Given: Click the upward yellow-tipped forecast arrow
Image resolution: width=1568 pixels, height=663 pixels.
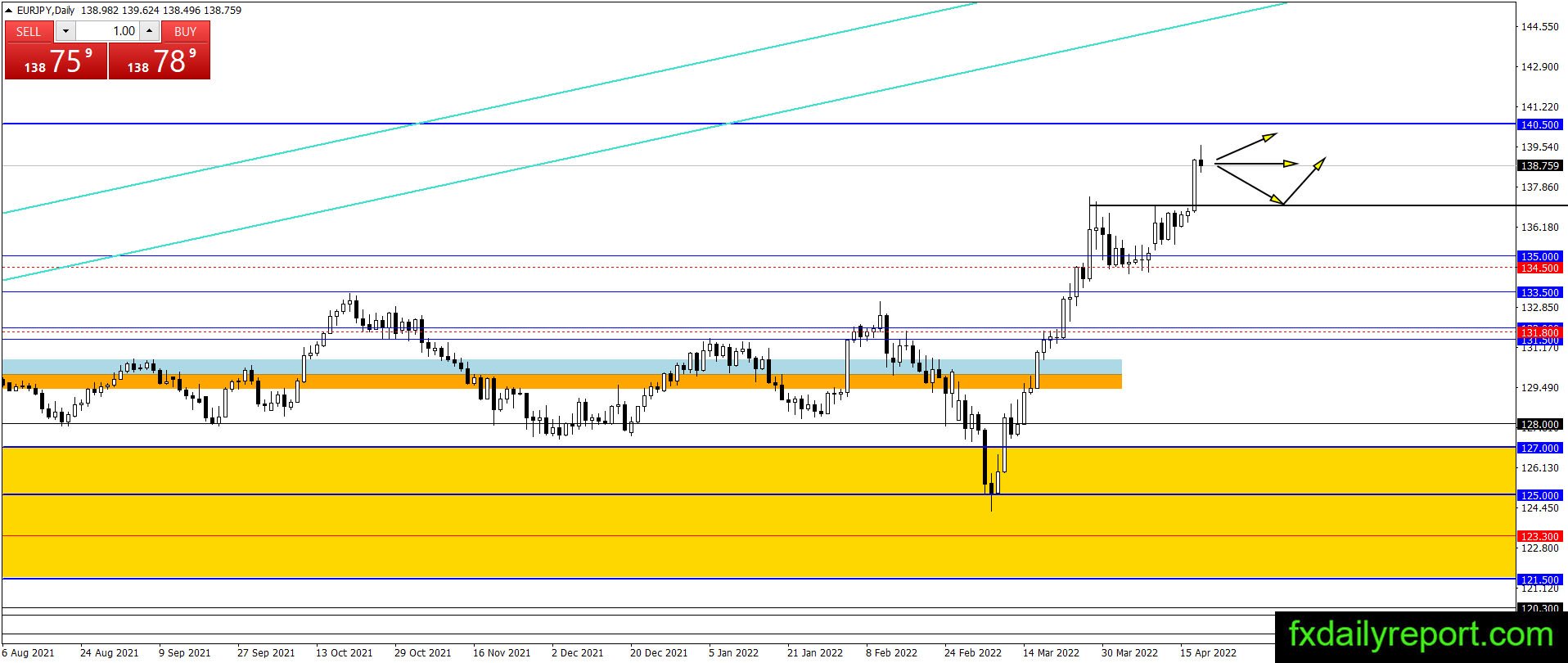Looking at the screenshot, I should (x=1246, y=147).
